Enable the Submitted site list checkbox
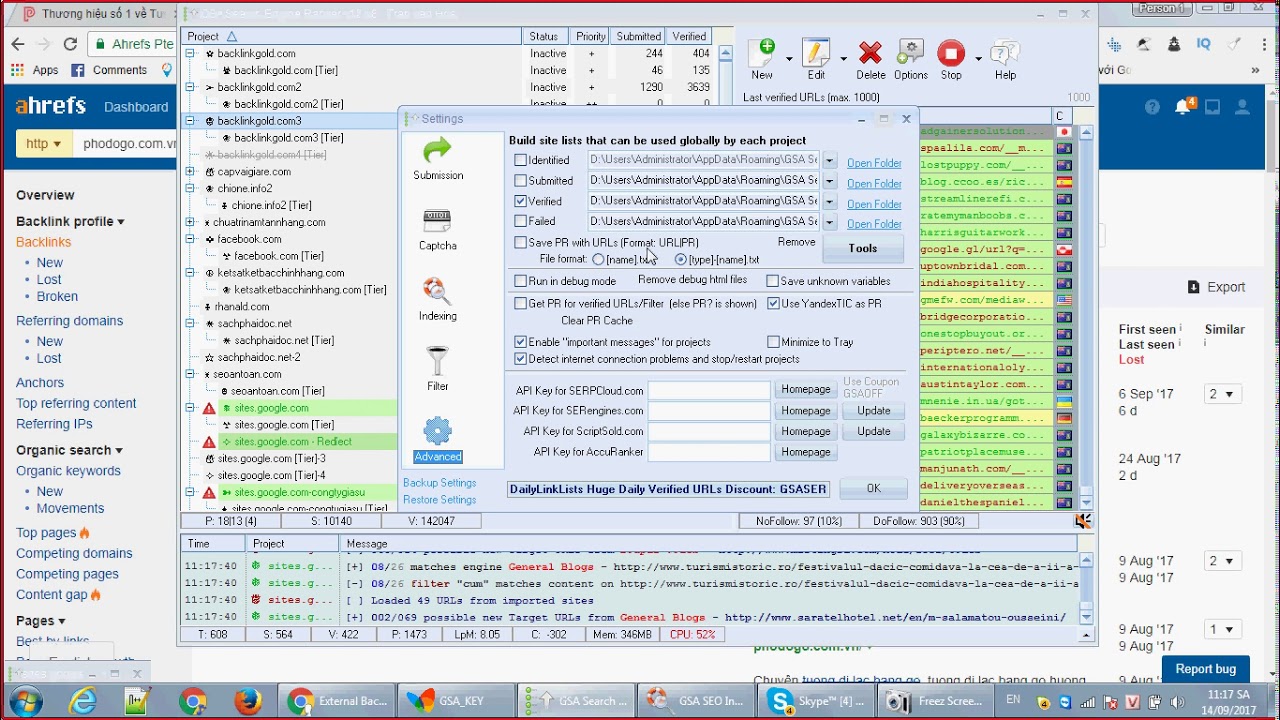 pos(520,181)
